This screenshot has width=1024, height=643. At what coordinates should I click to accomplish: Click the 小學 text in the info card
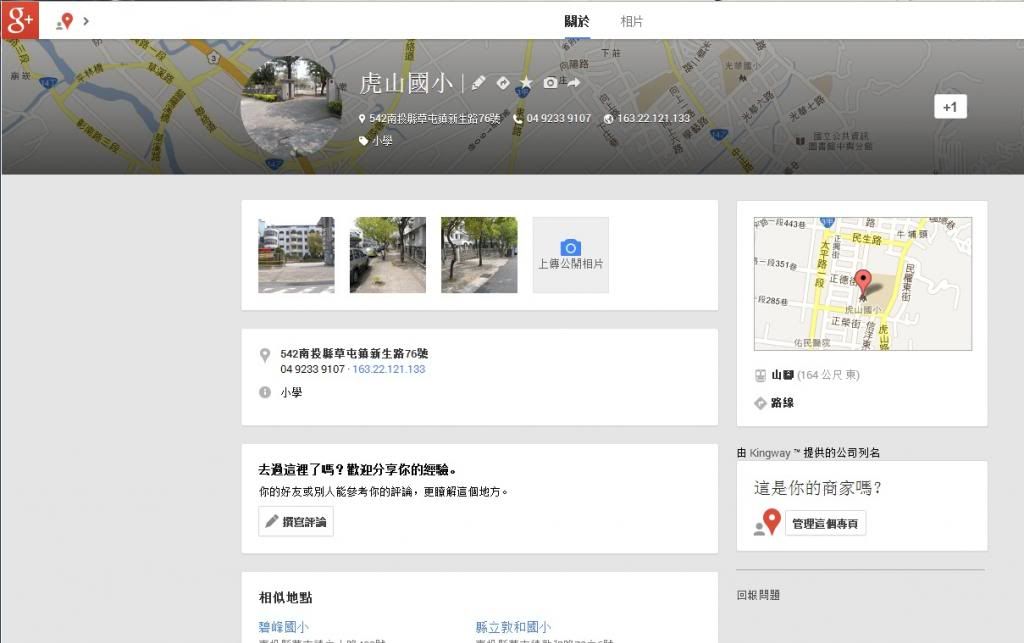tap(291, 392)
